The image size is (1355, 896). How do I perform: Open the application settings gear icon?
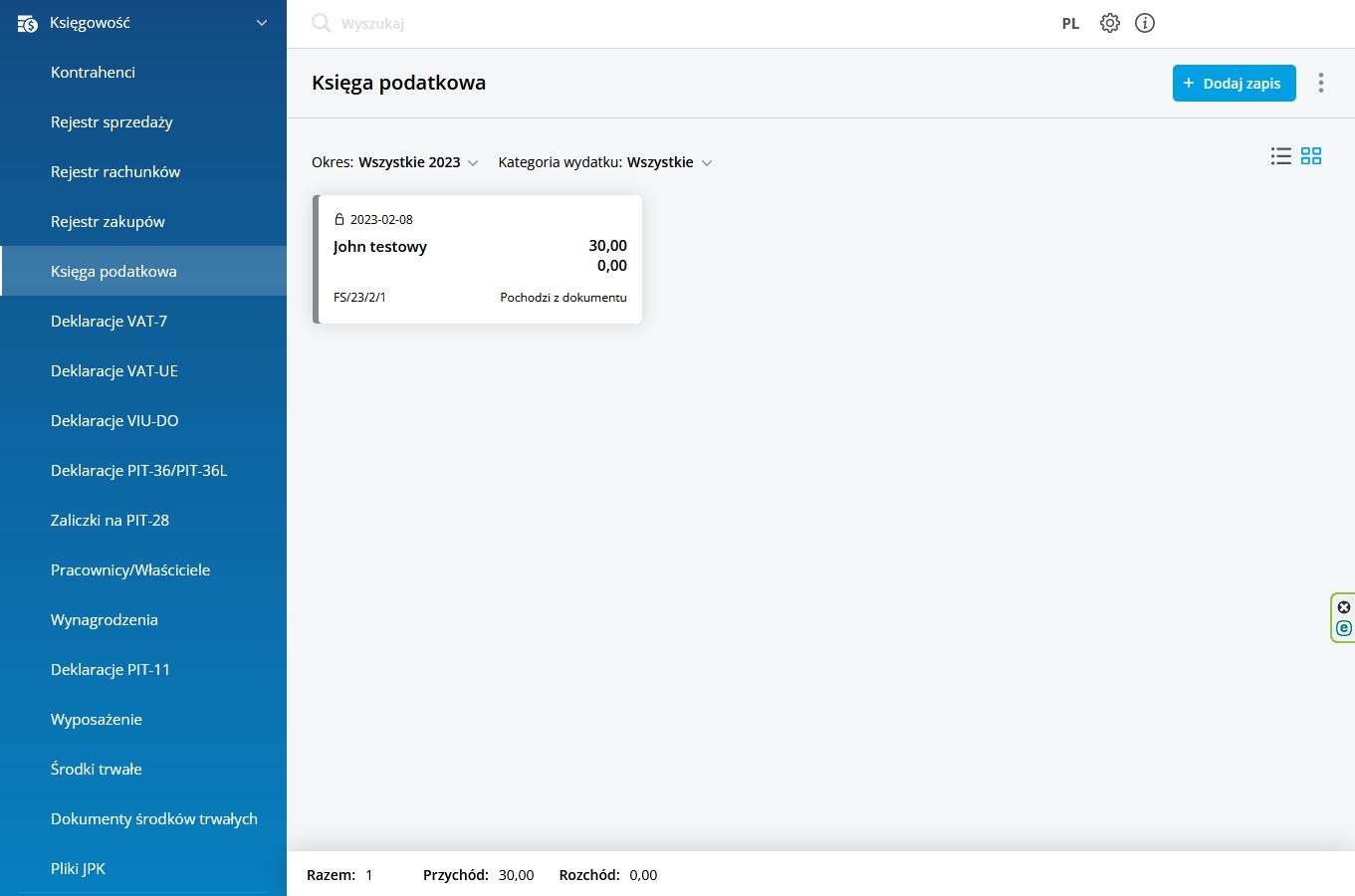(1109, 23)
